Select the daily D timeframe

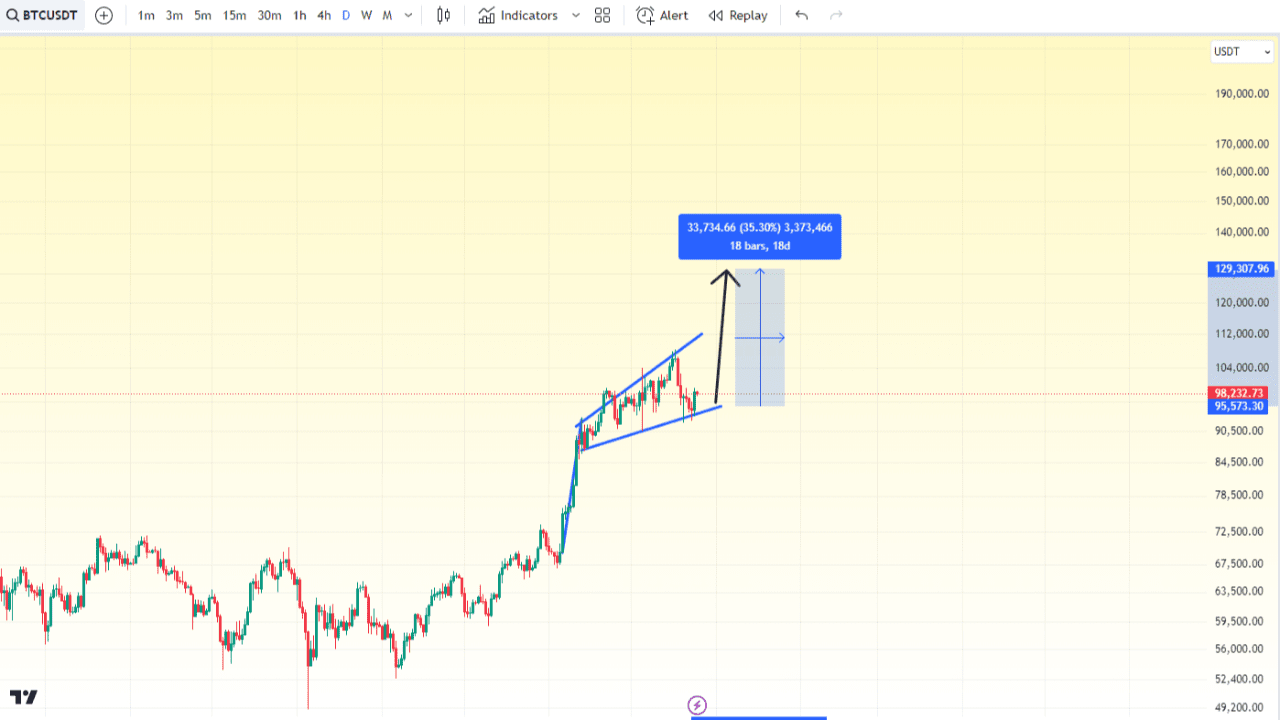[x=346, y=15]
